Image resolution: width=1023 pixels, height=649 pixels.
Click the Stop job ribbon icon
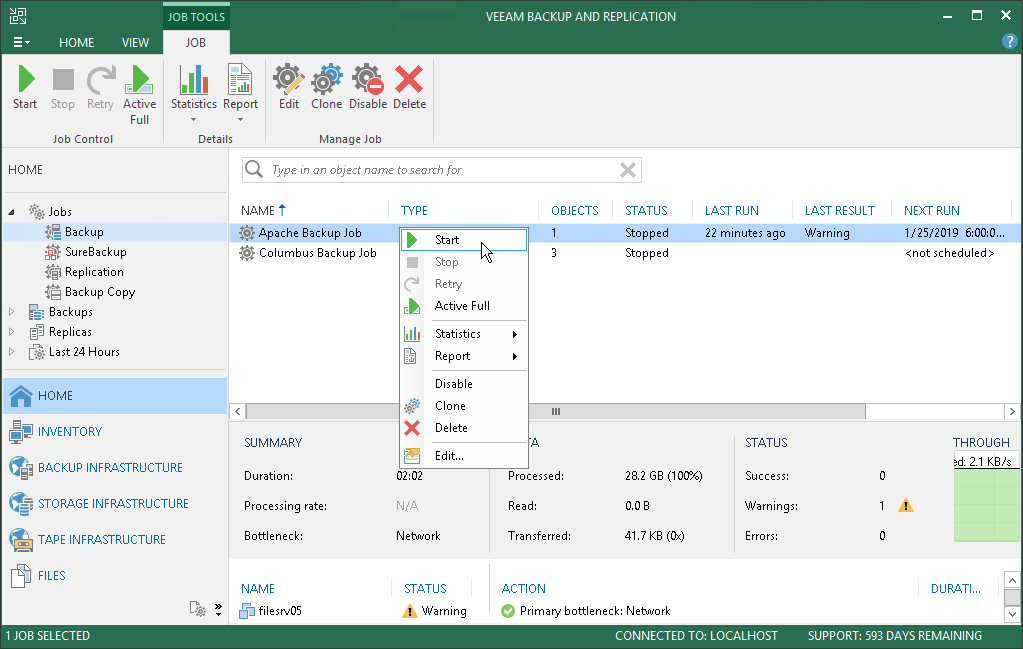coord(63,87)
